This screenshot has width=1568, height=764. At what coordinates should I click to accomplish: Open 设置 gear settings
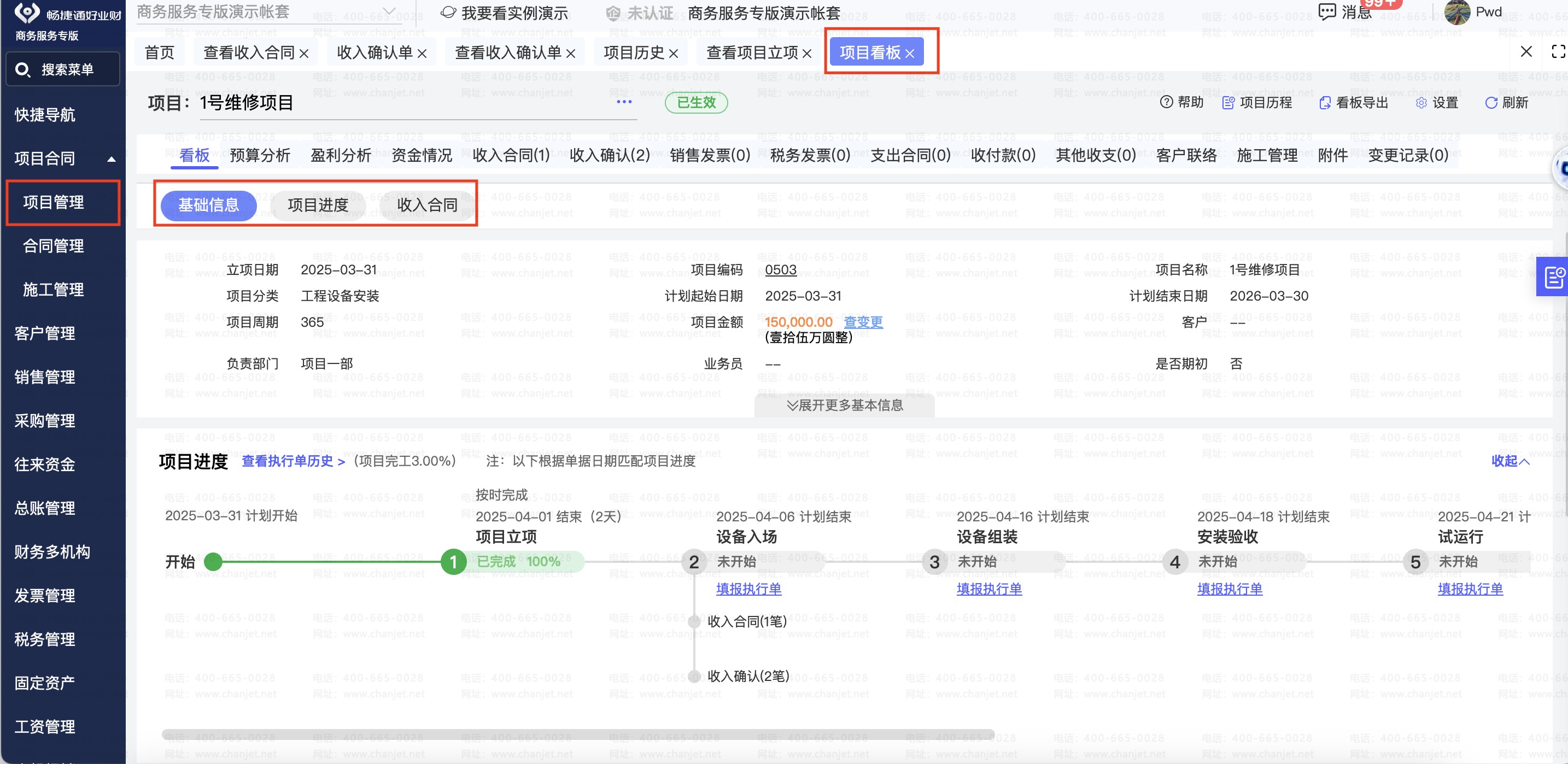coord(1421,103)
